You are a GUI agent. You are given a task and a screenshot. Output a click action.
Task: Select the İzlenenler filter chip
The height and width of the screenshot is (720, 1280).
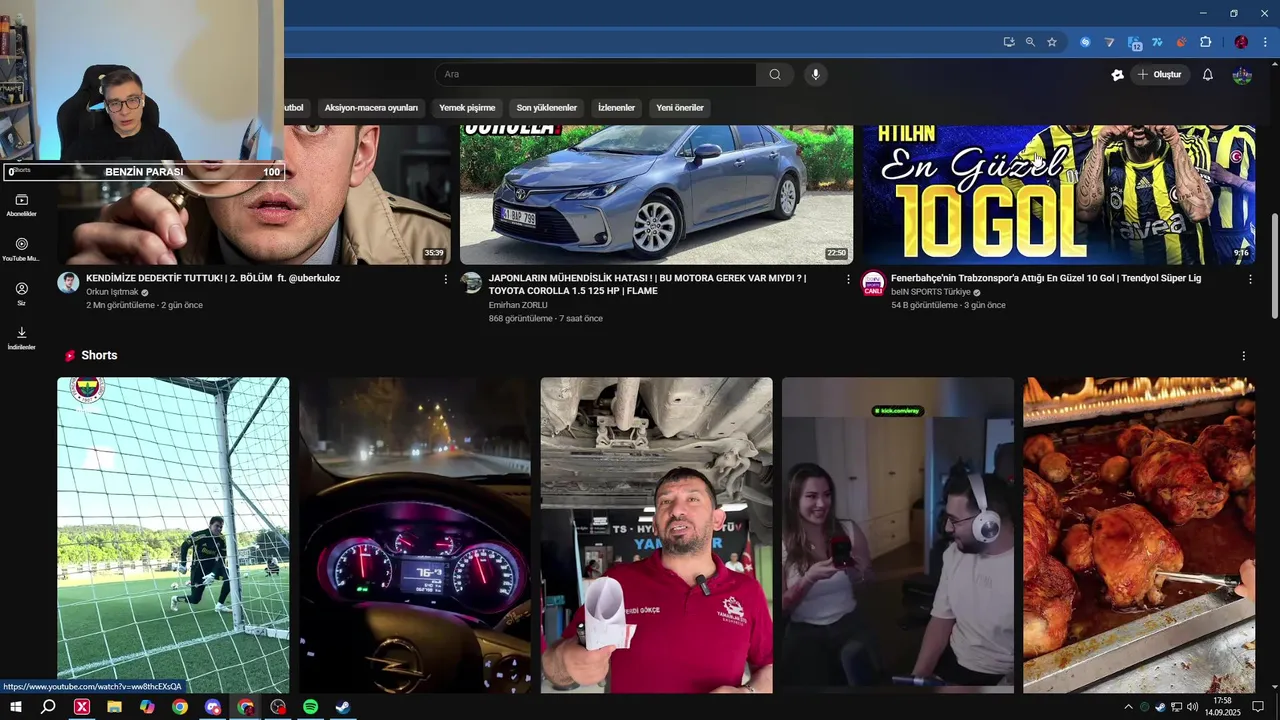(616, 108)
